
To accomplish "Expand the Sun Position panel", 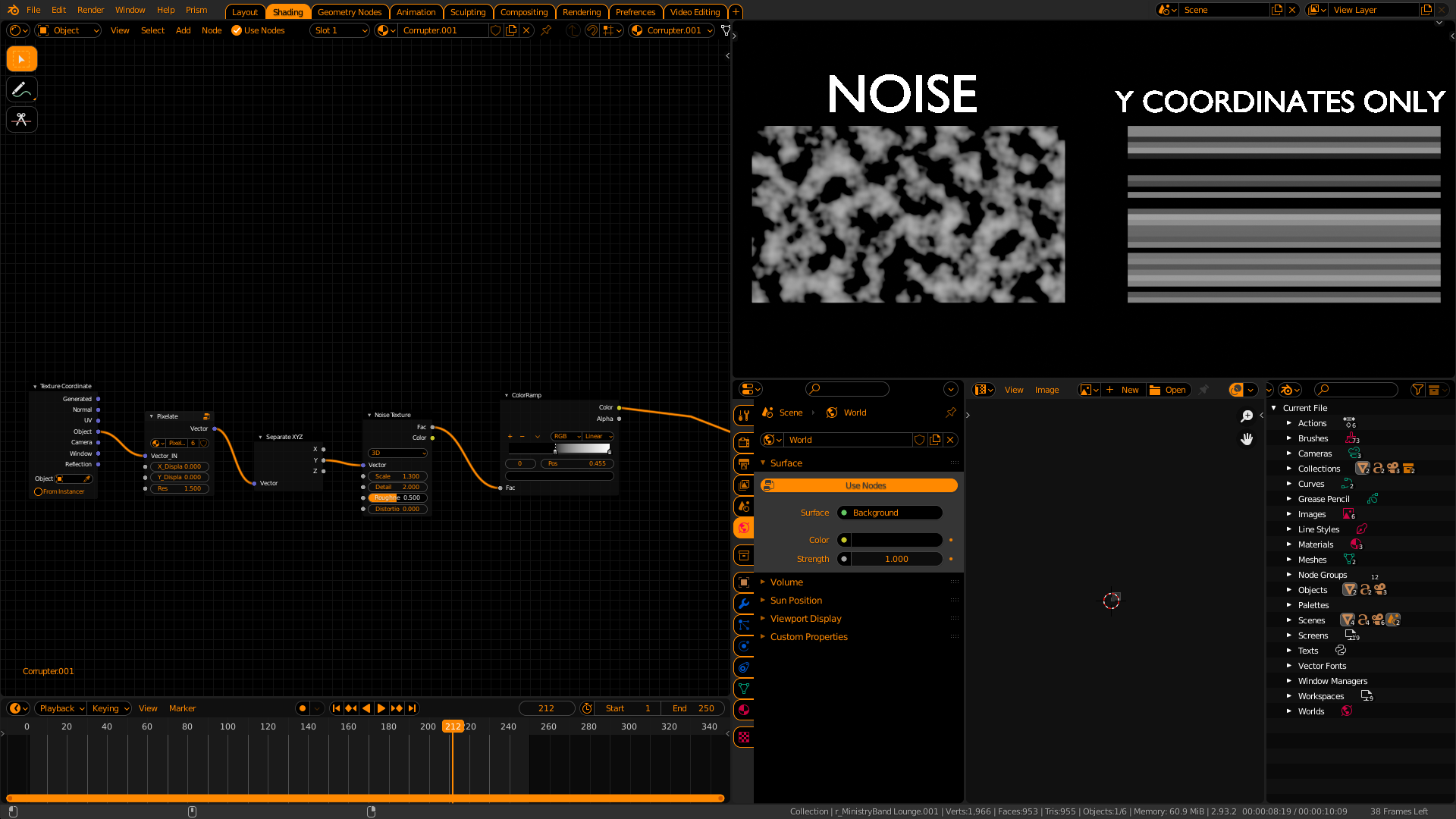I will [795, 601].
